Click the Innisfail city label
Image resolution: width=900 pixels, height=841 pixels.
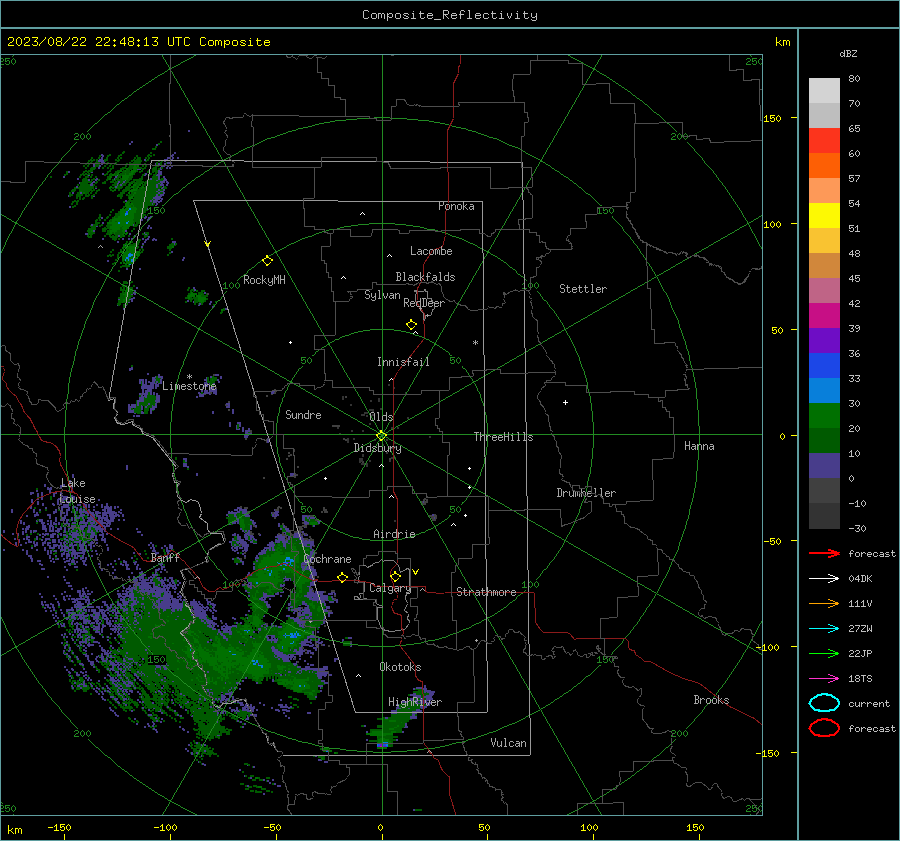tap(403, 362)
